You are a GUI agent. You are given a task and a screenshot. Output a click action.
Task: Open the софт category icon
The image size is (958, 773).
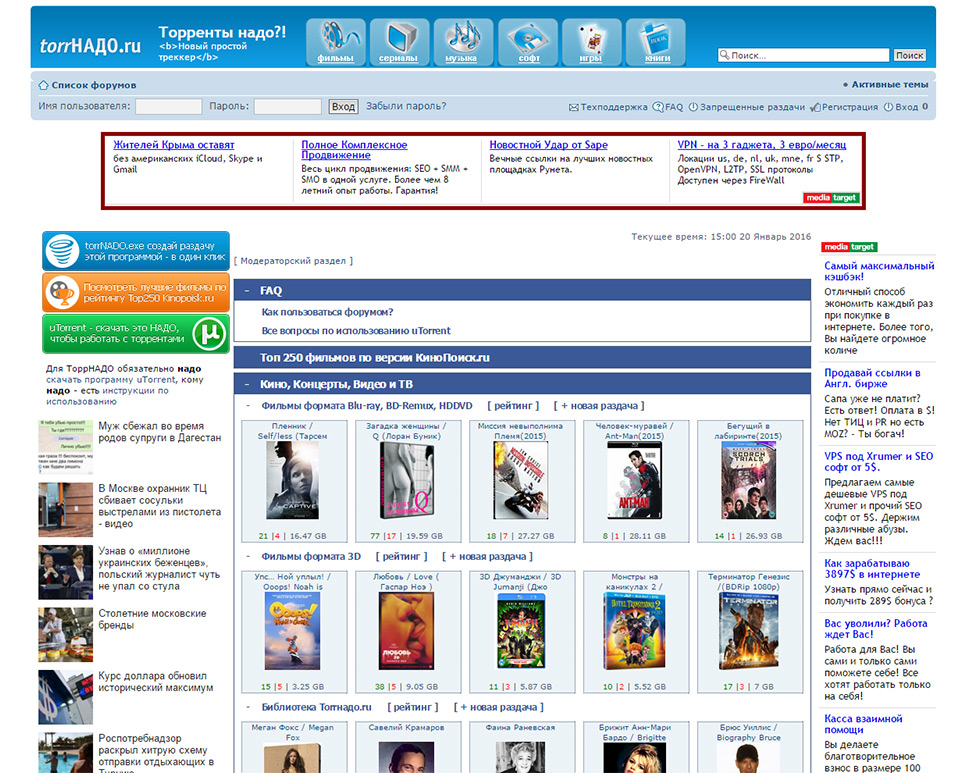(528, 42)
